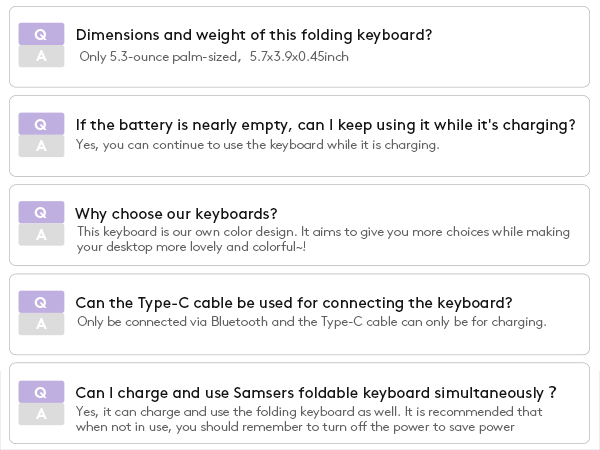Select the Q badge for the battery charging question
This screenshot has width=600, height=450.
[41, 124]
